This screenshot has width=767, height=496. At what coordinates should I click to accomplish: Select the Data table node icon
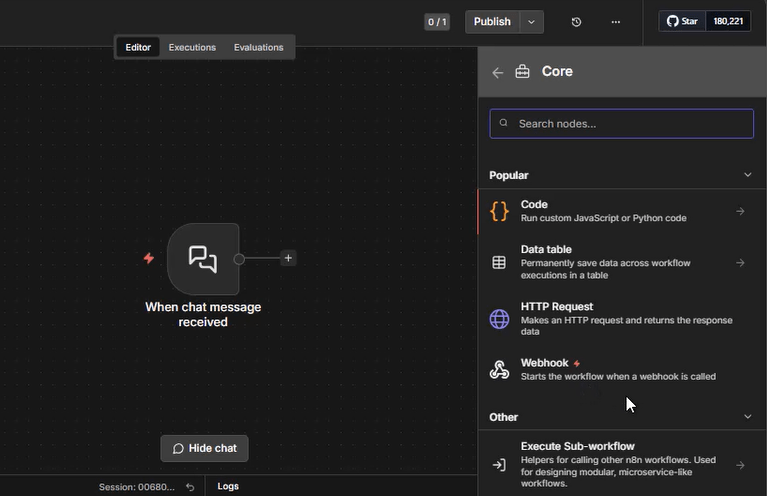tap(499, 263)
